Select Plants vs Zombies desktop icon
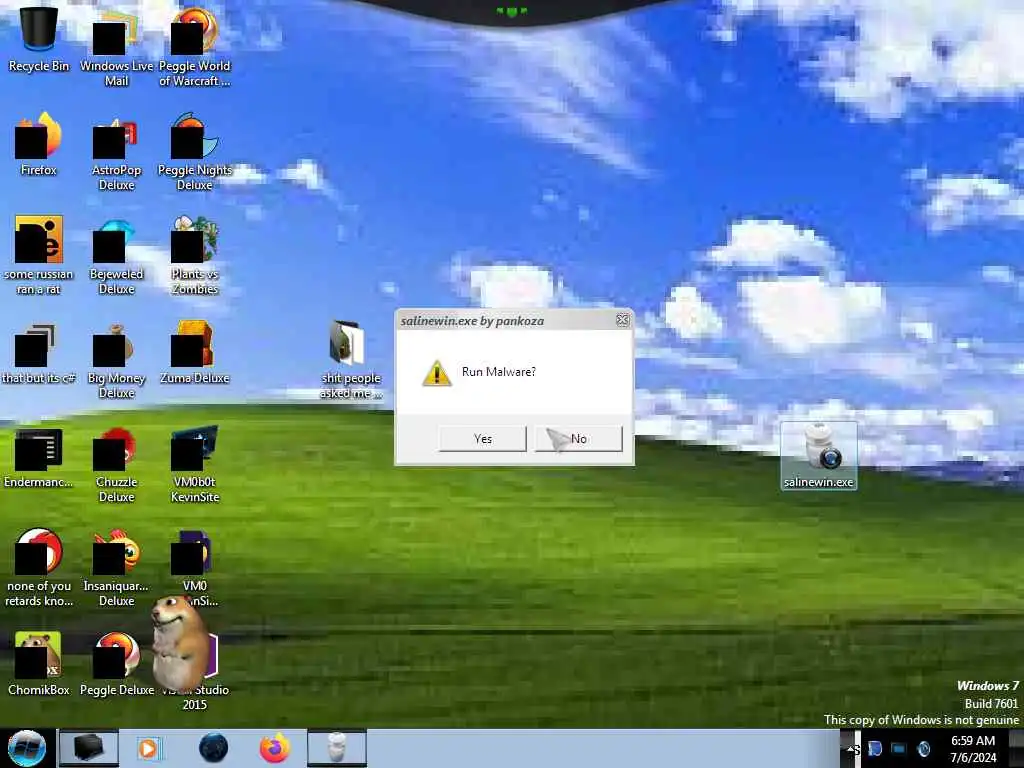The image size is (1024, 768). tap(195, 256)
